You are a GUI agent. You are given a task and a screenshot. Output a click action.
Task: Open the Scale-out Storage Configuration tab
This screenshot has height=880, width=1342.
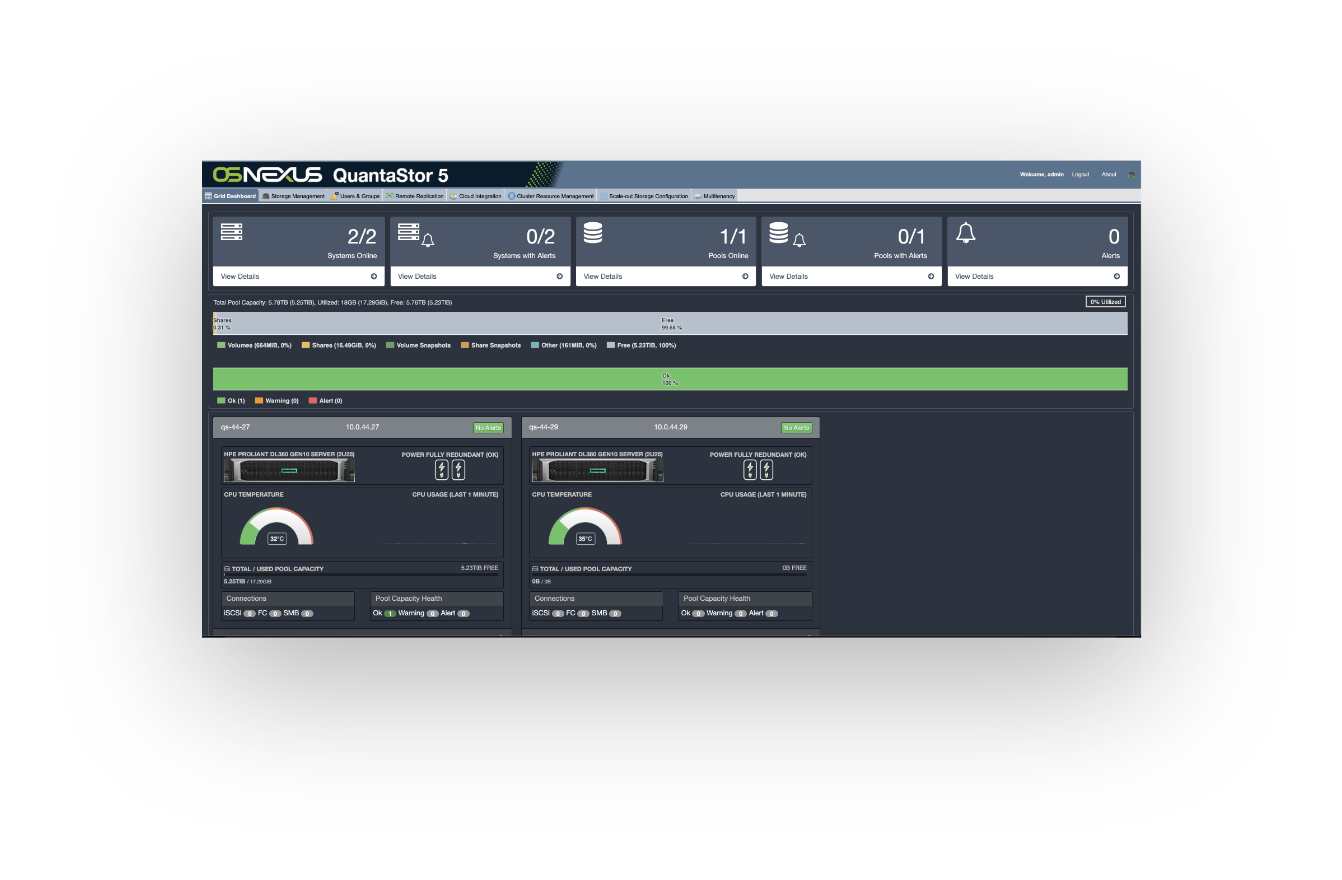tap(644, 196)
